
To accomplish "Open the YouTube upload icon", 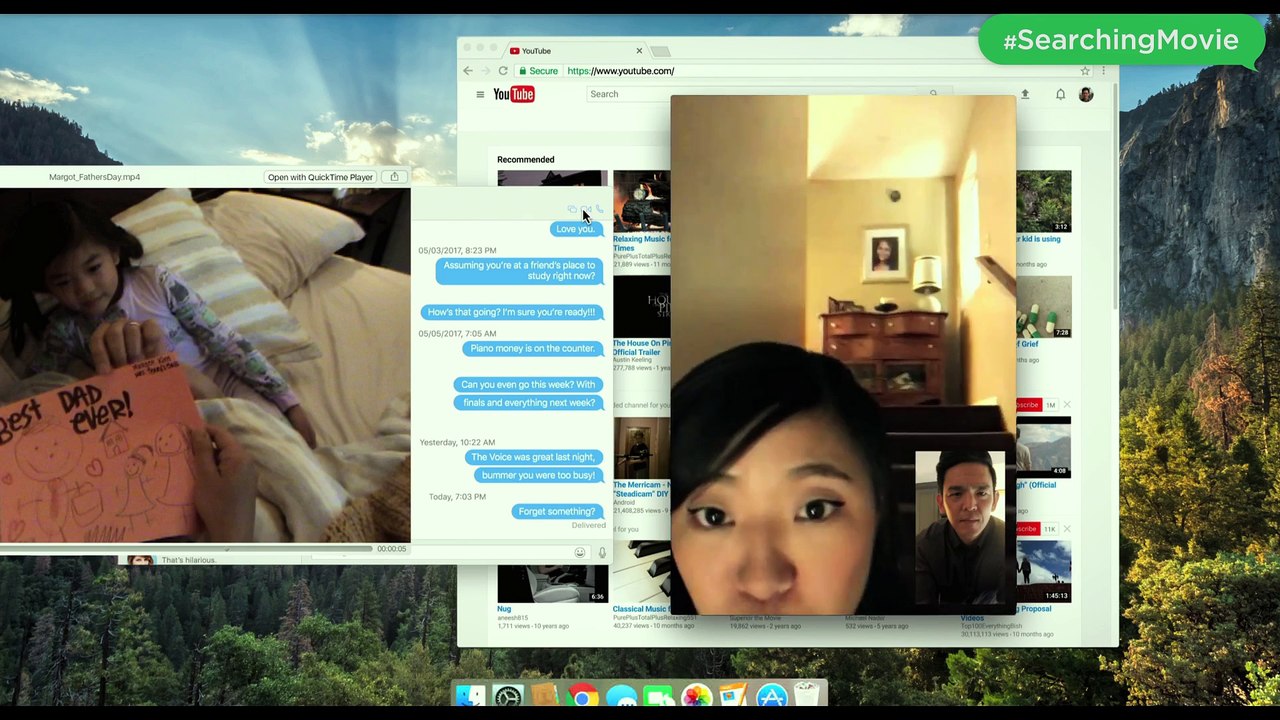I will [1024, 94].
